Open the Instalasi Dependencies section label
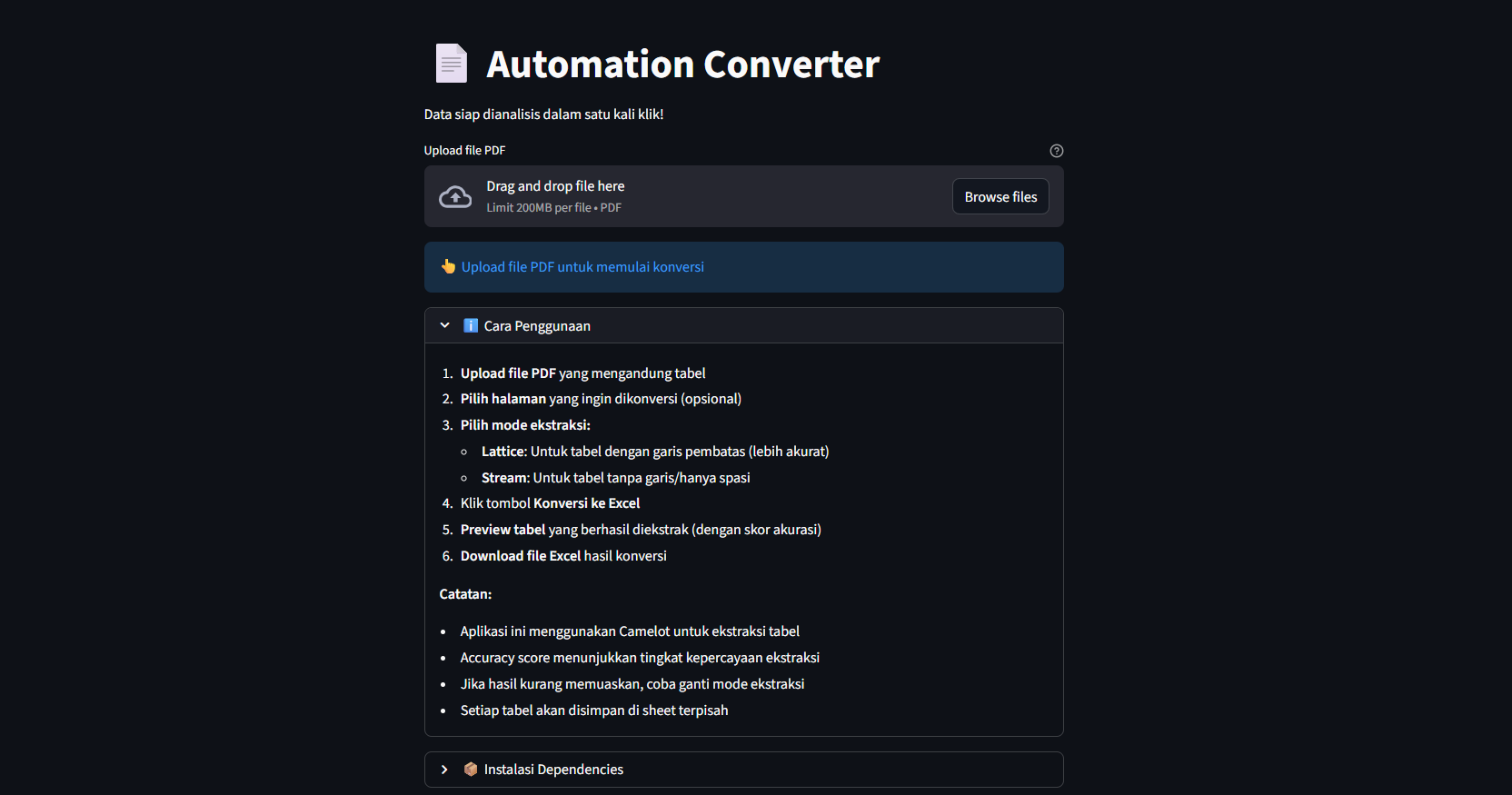 [553, 770]
